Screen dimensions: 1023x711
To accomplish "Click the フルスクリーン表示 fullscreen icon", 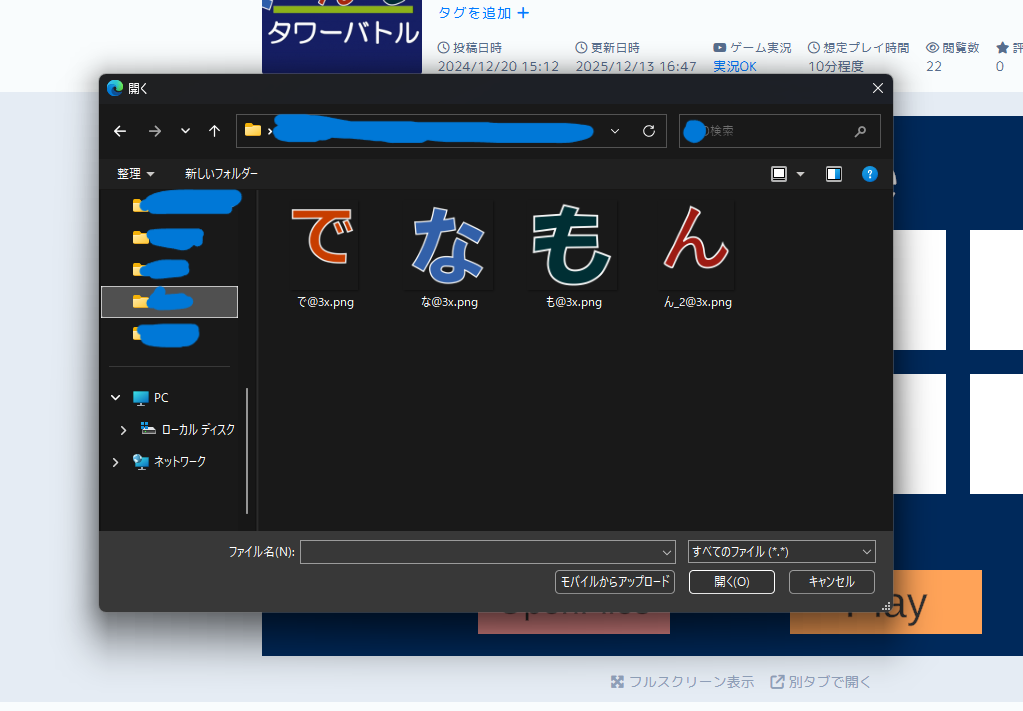I will pyautogui.click(x=617, y=681).
